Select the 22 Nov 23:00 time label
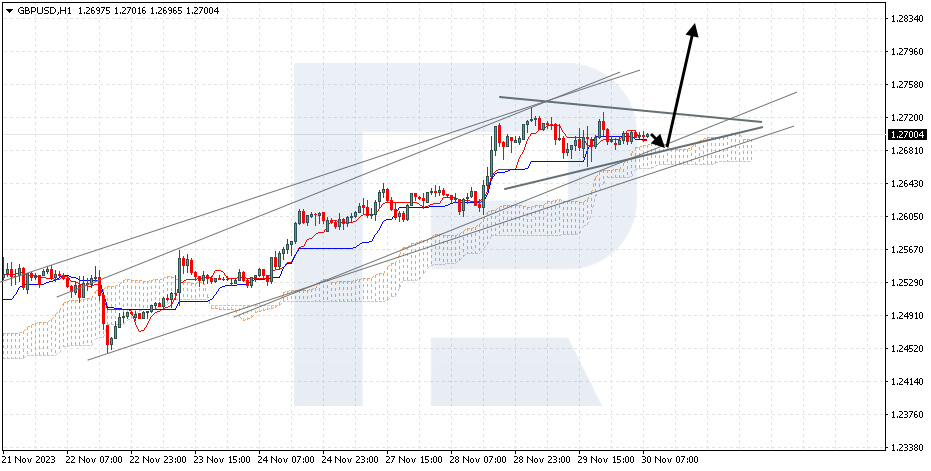 tap(160, 460)
